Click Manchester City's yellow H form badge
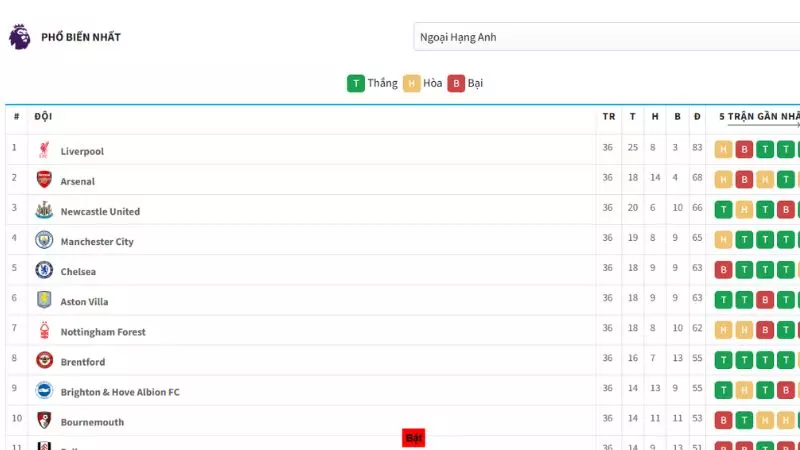The width and height of the screenshot is (800, 450). pyautogui.click(x=723, y=240)
